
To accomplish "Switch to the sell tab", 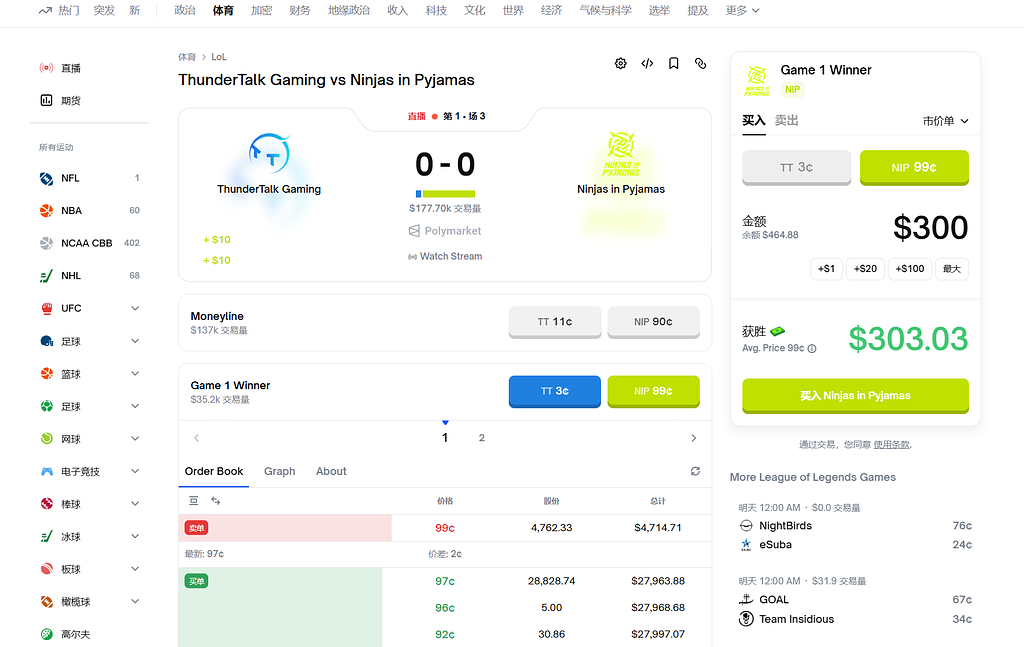I will pyautogui.click(x=787, y=120).
